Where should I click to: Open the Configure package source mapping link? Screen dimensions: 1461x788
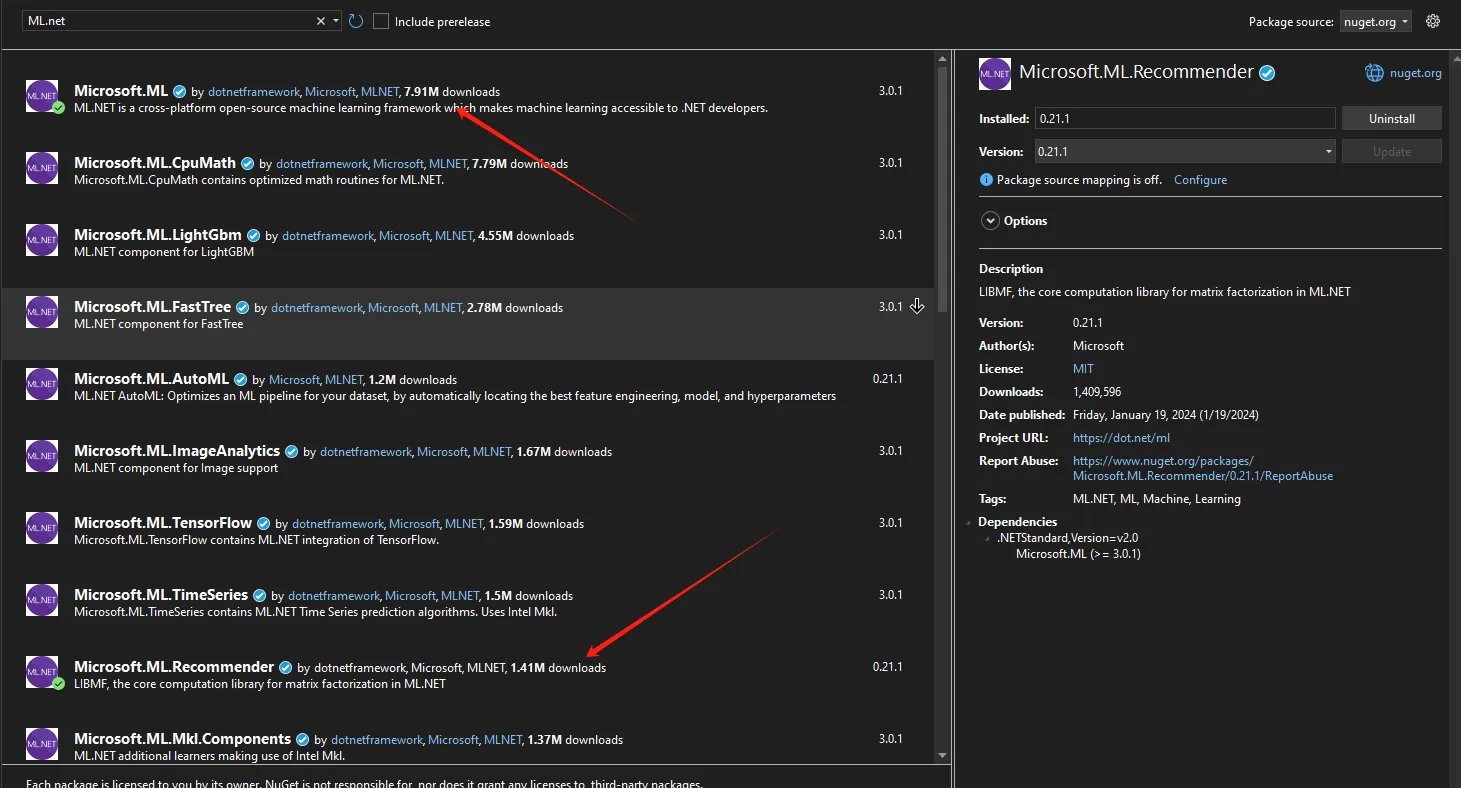tap(1200, 180)
